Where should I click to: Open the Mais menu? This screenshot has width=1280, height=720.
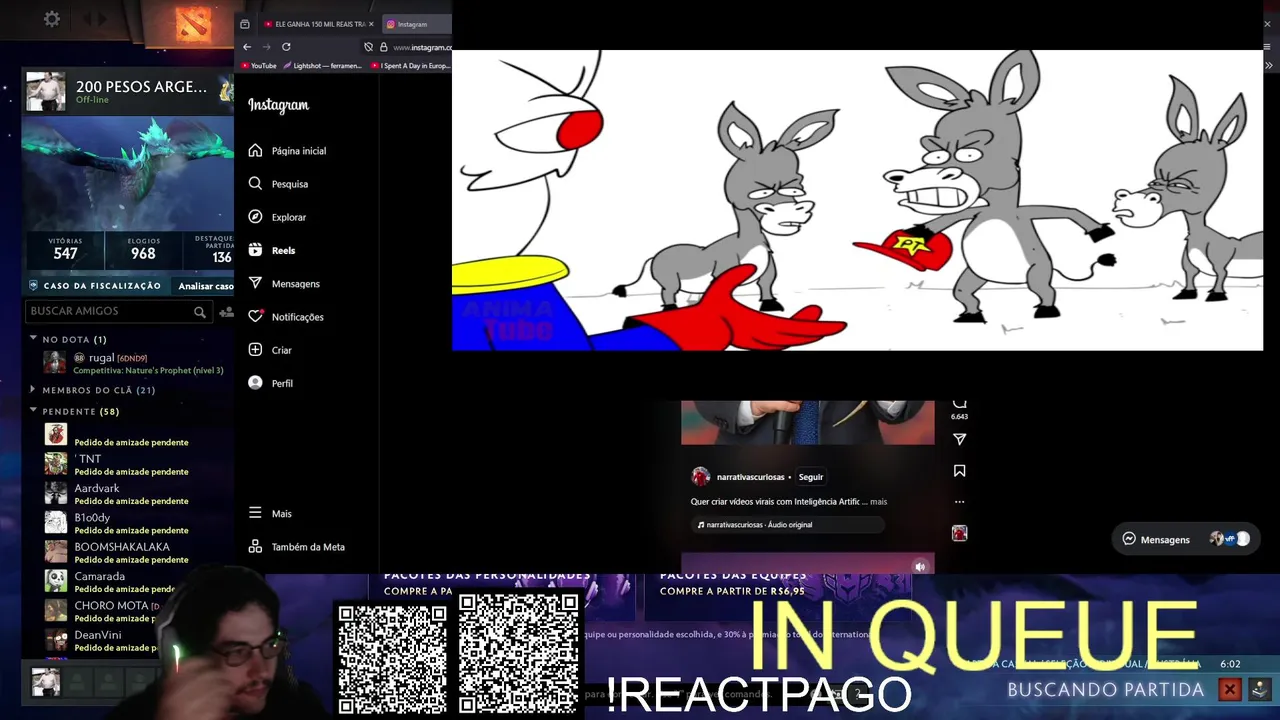[x=271, y=513]
